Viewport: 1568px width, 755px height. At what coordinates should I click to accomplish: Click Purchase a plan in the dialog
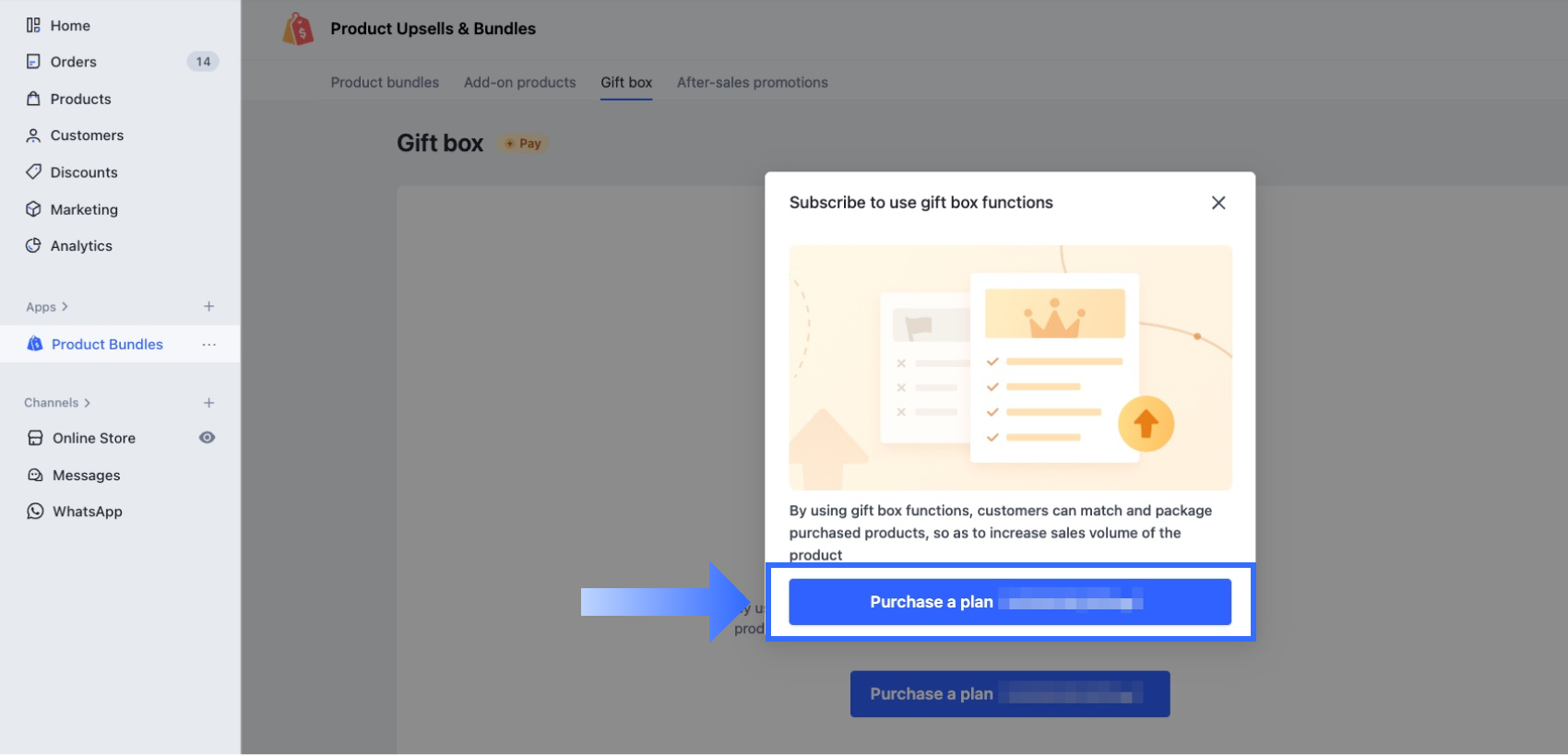click(1010, 602)
